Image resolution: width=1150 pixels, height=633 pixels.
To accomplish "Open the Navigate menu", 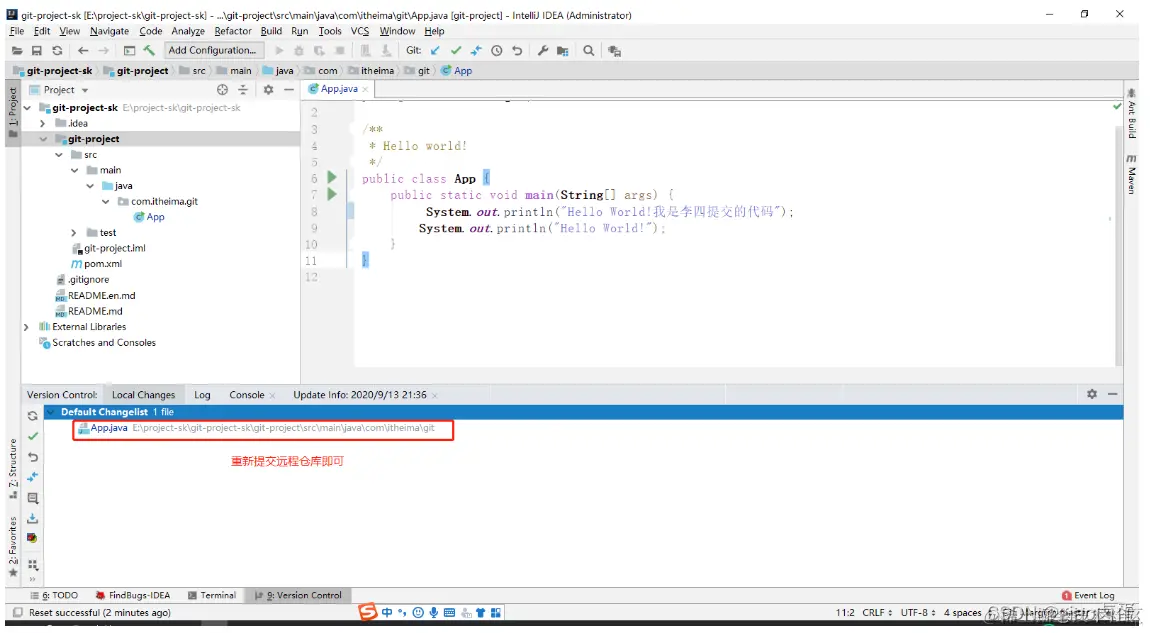I will (x=109, y=31).
